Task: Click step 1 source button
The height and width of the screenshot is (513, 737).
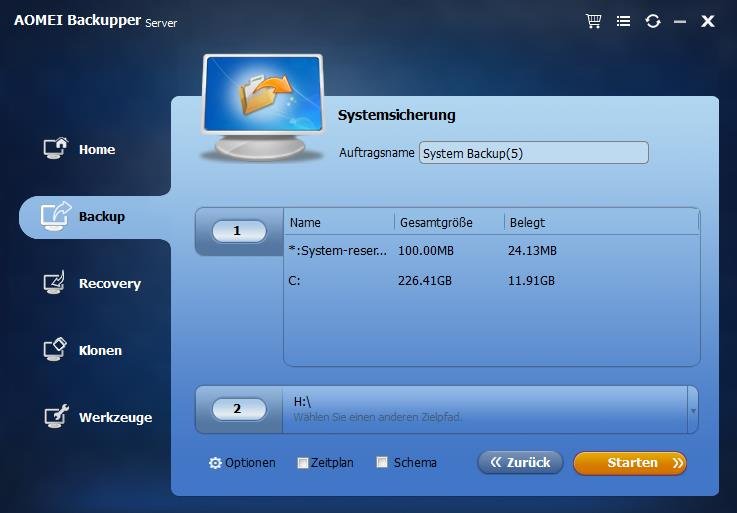Action: 239,231
